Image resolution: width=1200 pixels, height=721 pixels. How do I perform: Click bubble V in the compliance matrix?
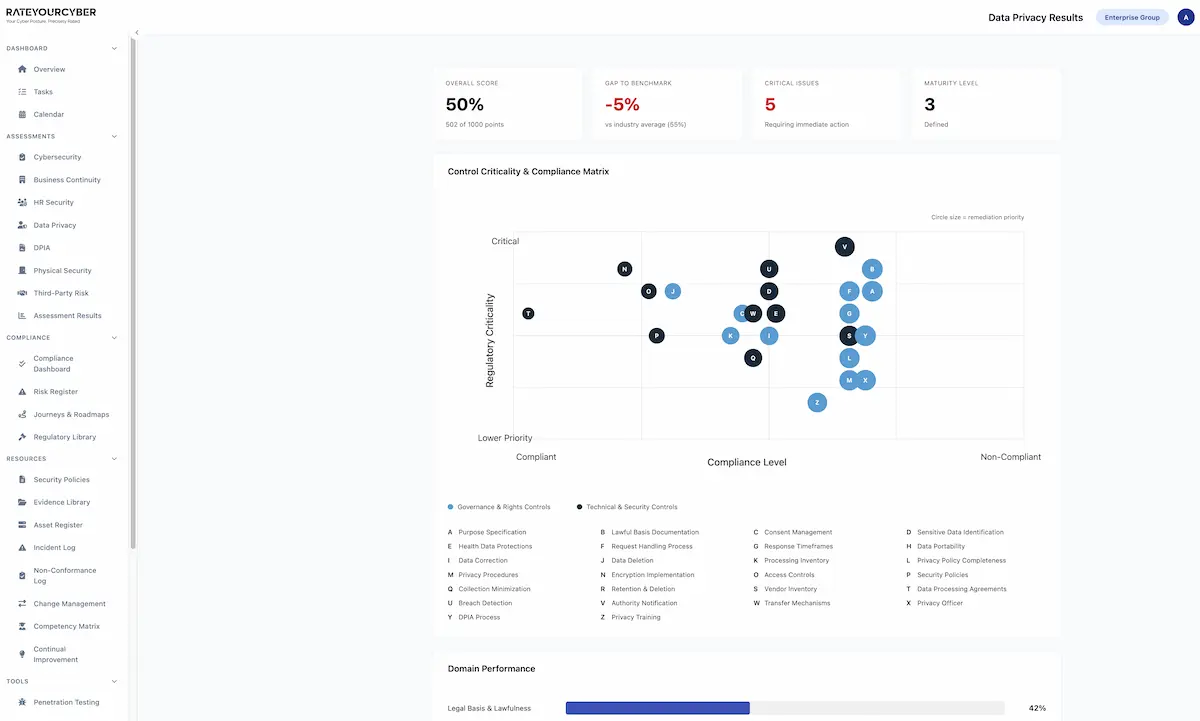coord(845,247)
